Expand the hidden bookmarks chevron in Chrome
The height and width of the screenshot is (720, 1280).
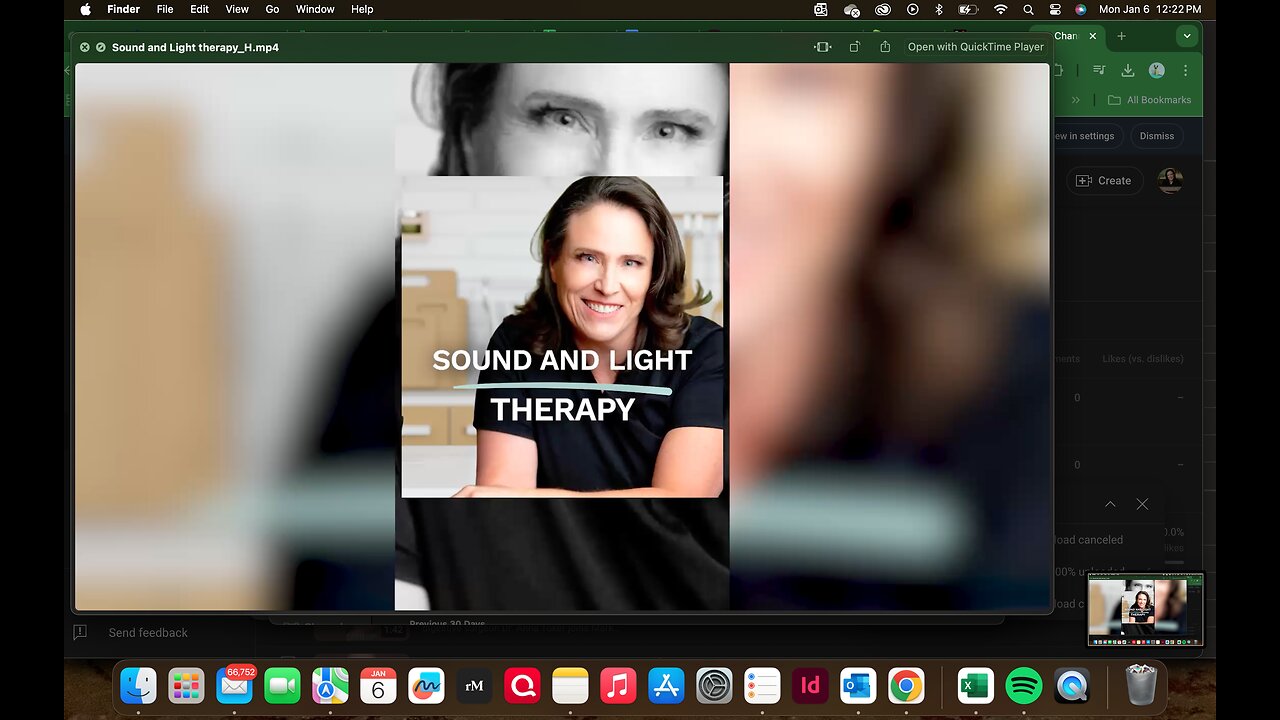point(1076,100)
